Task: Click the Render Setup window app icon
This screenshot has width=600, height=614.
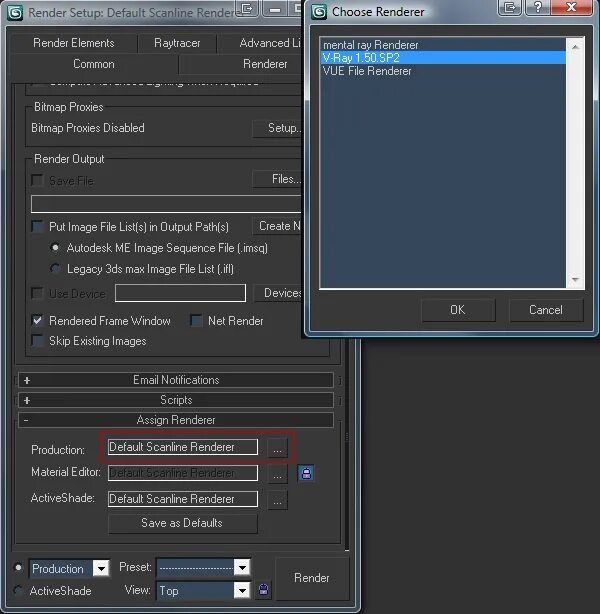Action: (x=15, y=13)
